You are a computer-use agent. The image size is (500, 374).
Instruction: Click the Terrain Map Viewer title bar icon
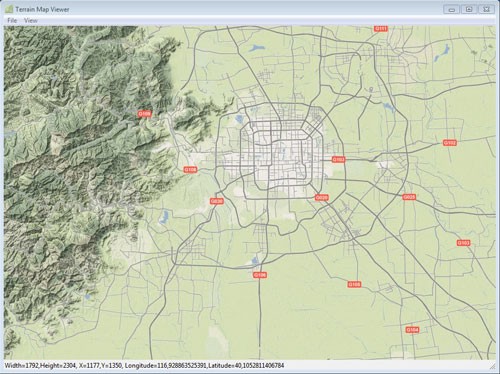click(x=9, y=9)
